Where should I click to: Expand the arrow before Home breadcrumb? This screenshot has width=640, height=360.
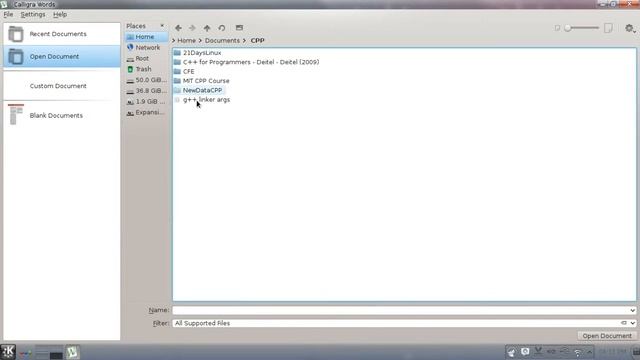point(174,40)
